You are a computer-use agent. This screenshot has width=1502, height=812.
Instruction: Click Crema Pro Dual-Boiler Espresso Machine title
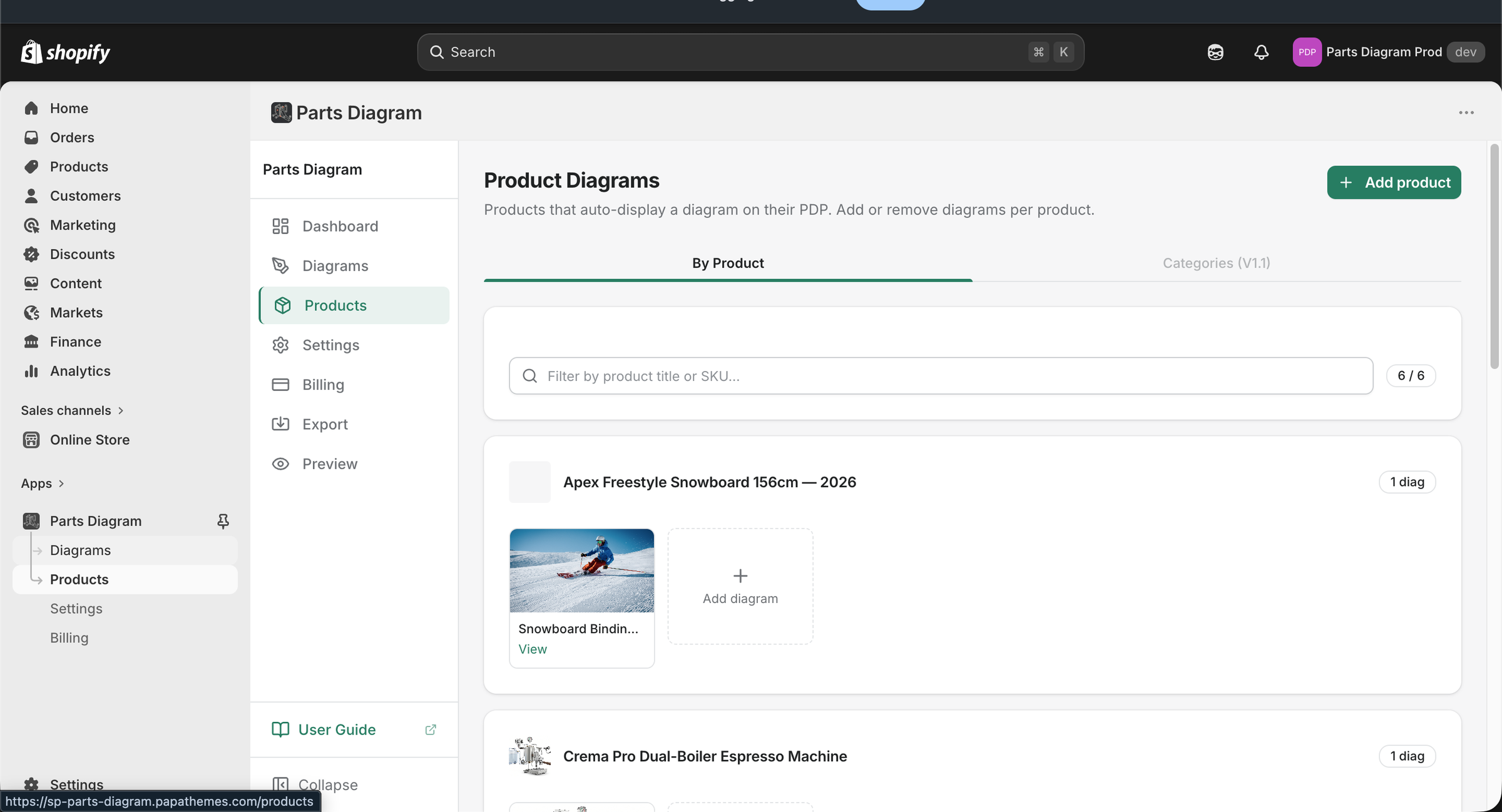pyautogui.click(x=705, y=756)
